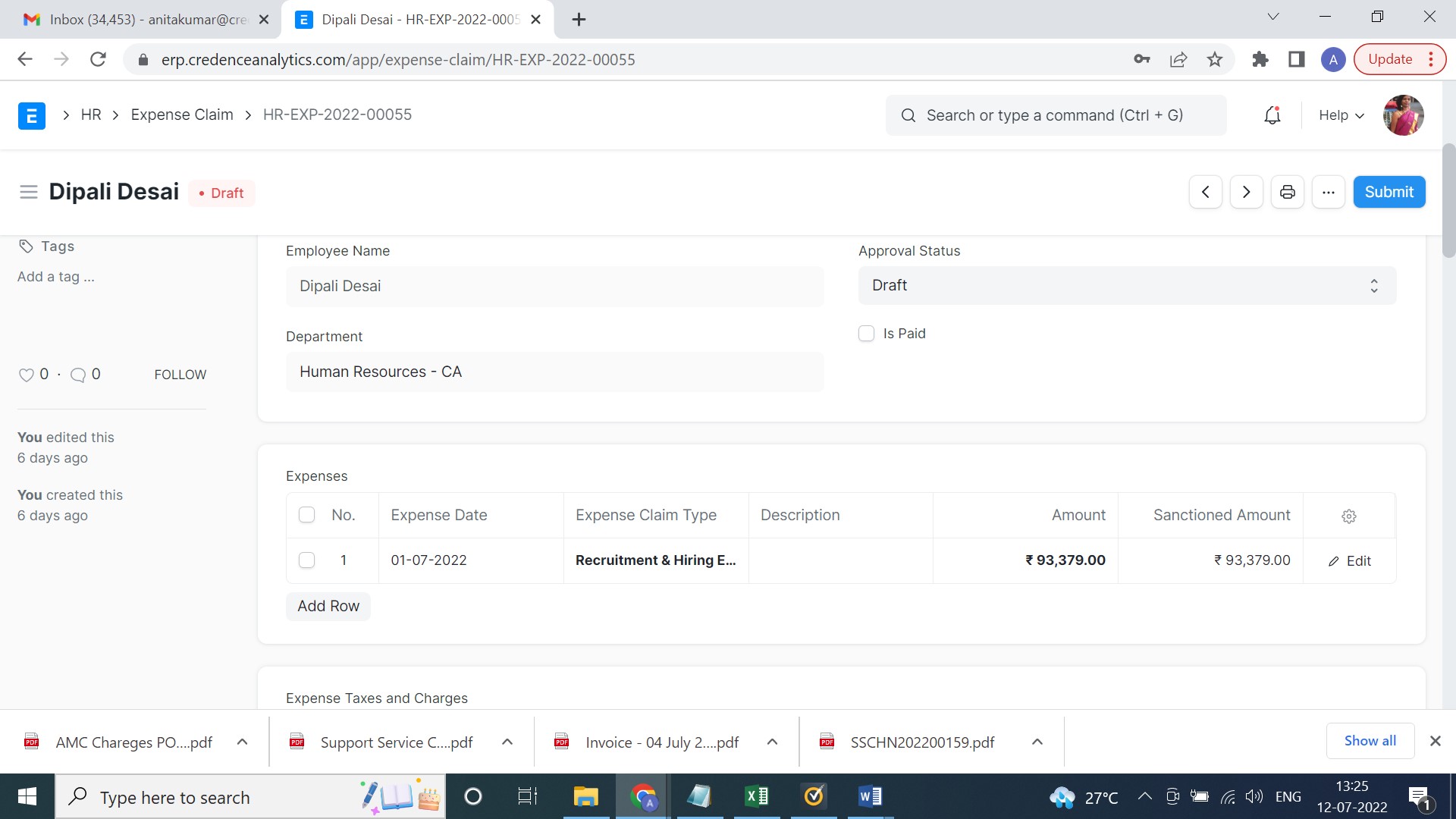The height and width of the screenshot is (819, 1456).
Task: Print the expense claim
Action: [1287, 192]
